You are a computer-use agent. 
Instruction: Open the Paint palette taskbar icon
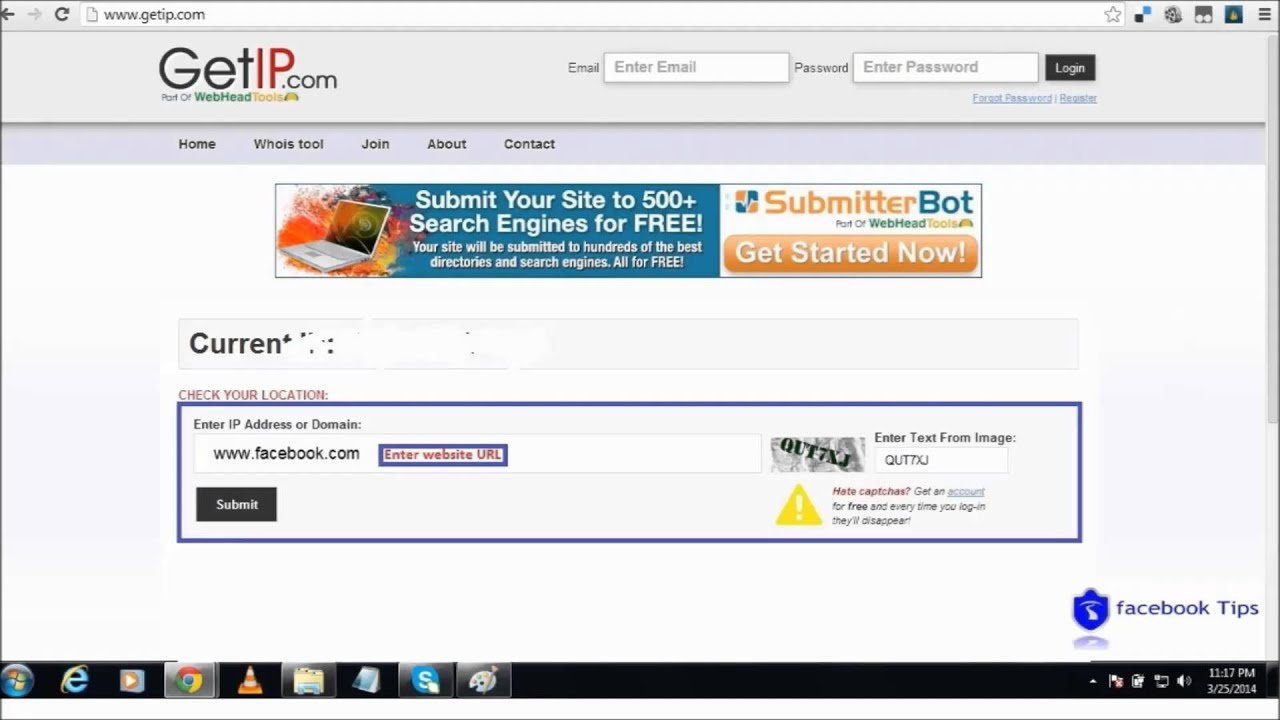[x=483, y=681]
